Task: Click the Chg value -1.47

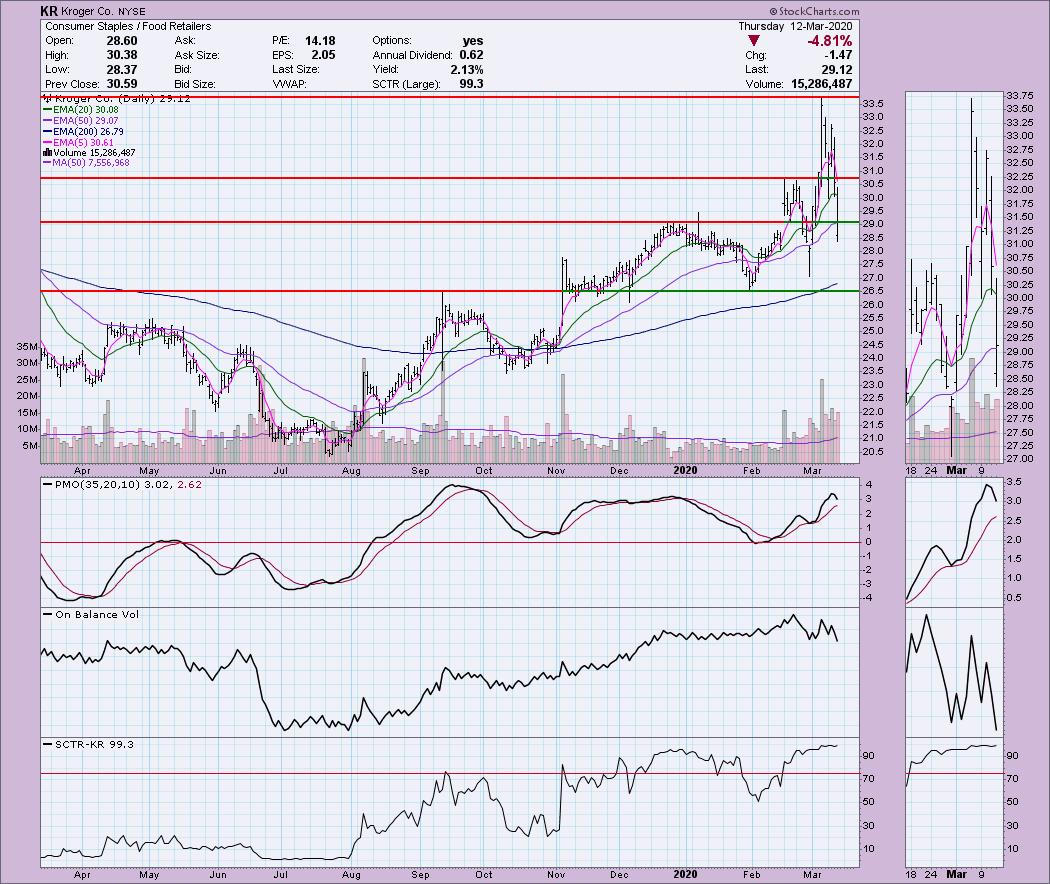Action: click(840, 55)
